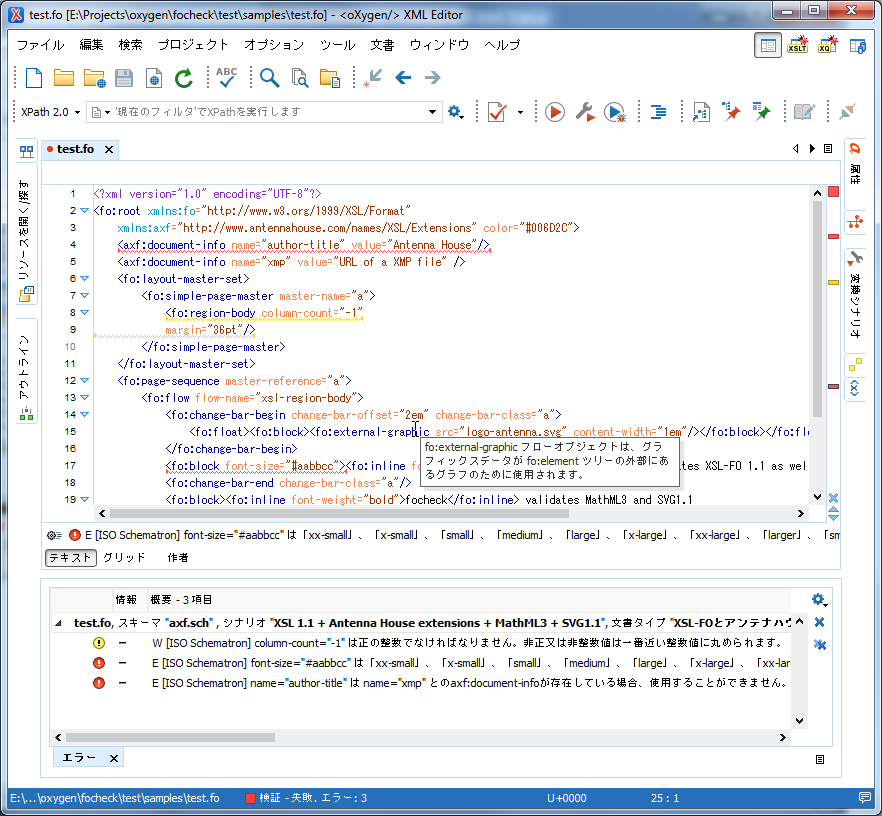The image size is (882, 816).
Task: Apply transformation scenario play icon
Action: 555,112
